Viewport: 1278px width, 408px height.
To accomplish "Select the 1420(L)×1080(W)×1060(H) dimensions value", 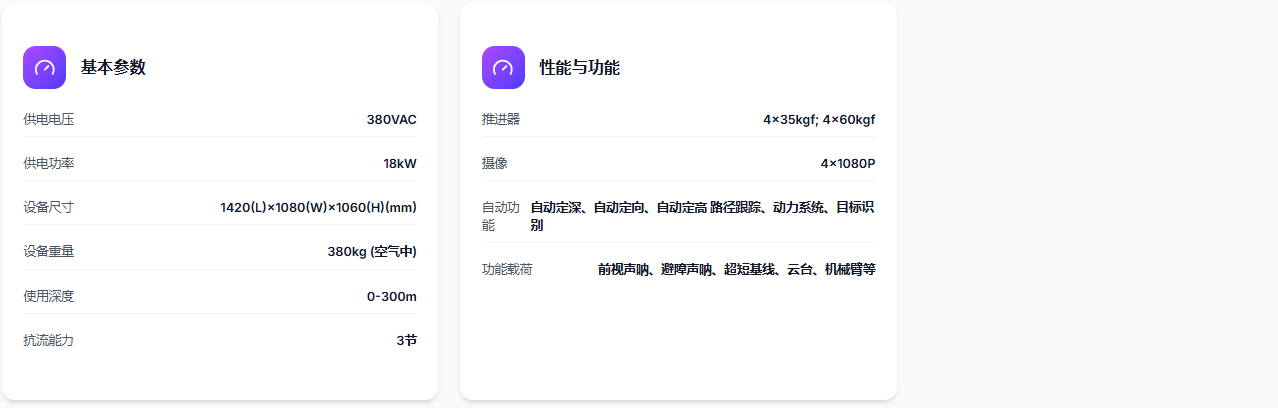I will pyautogui.click(x=318, y=208).
